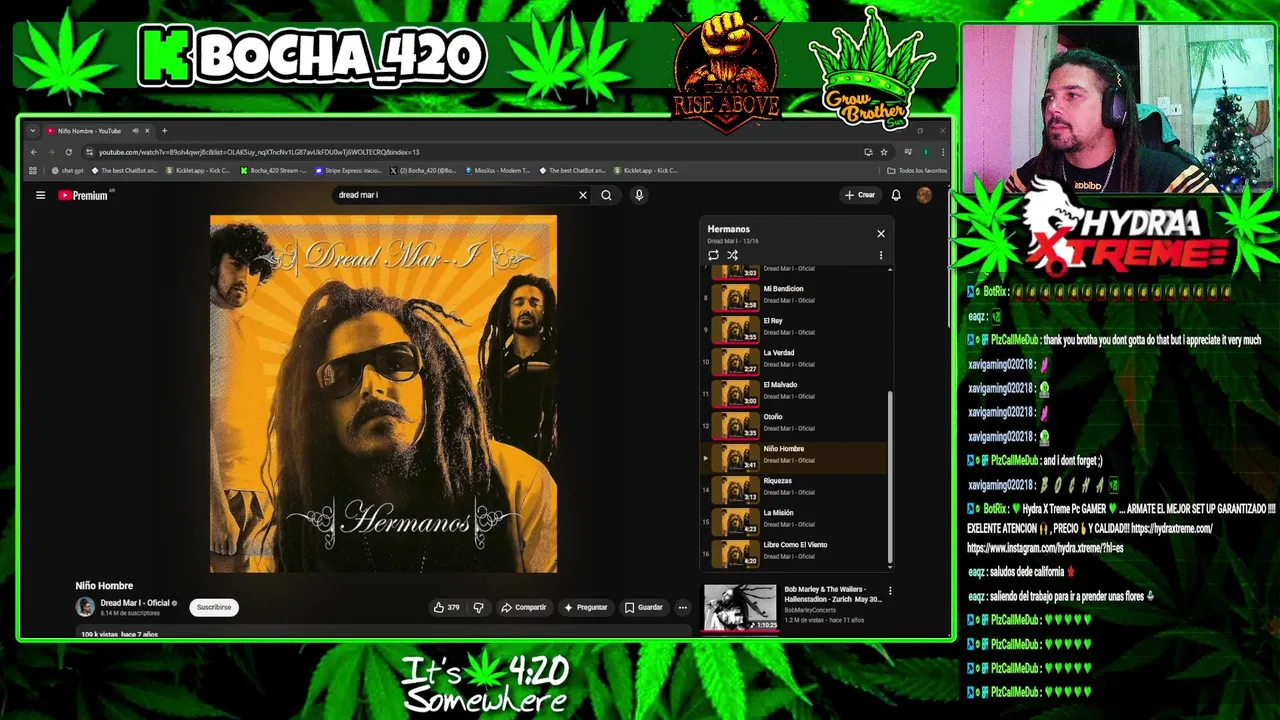Open the YouTube hamburger guide menu

pos(40,195)
